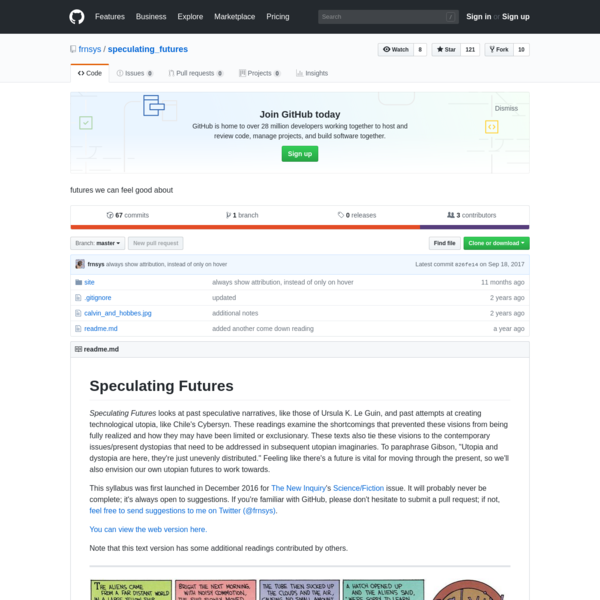
Task: Click the .gitignore file icon
Action: (78, 298)
